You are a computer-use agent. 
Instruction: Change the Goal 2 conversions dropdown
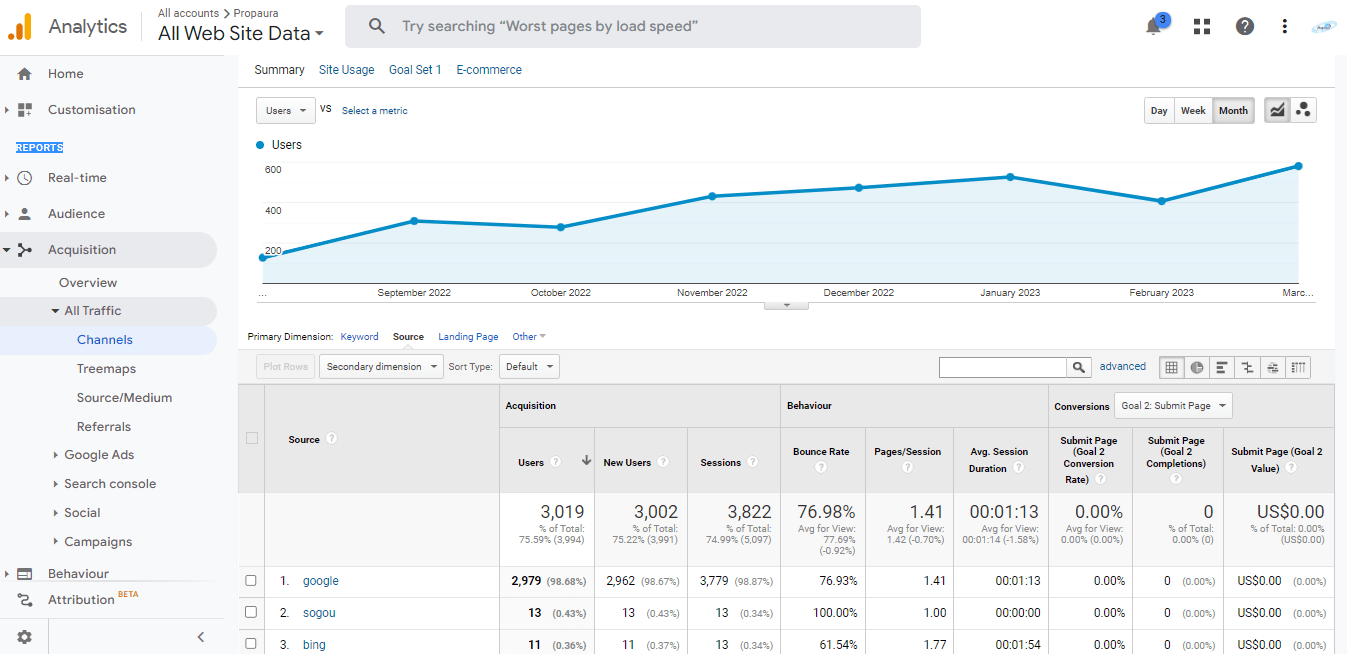(1172, 405)
